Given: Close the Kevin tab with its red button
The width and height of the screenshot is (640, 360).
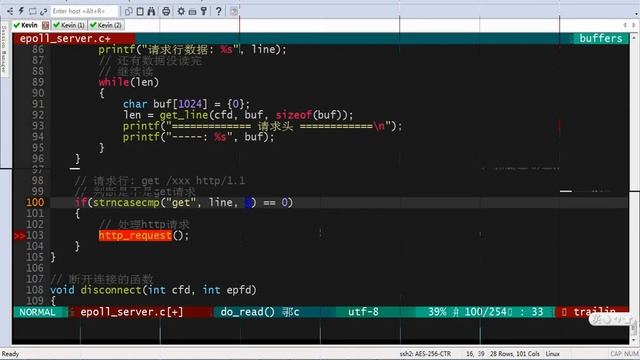Looking at the screenshot, I should [x=45, y=25].
